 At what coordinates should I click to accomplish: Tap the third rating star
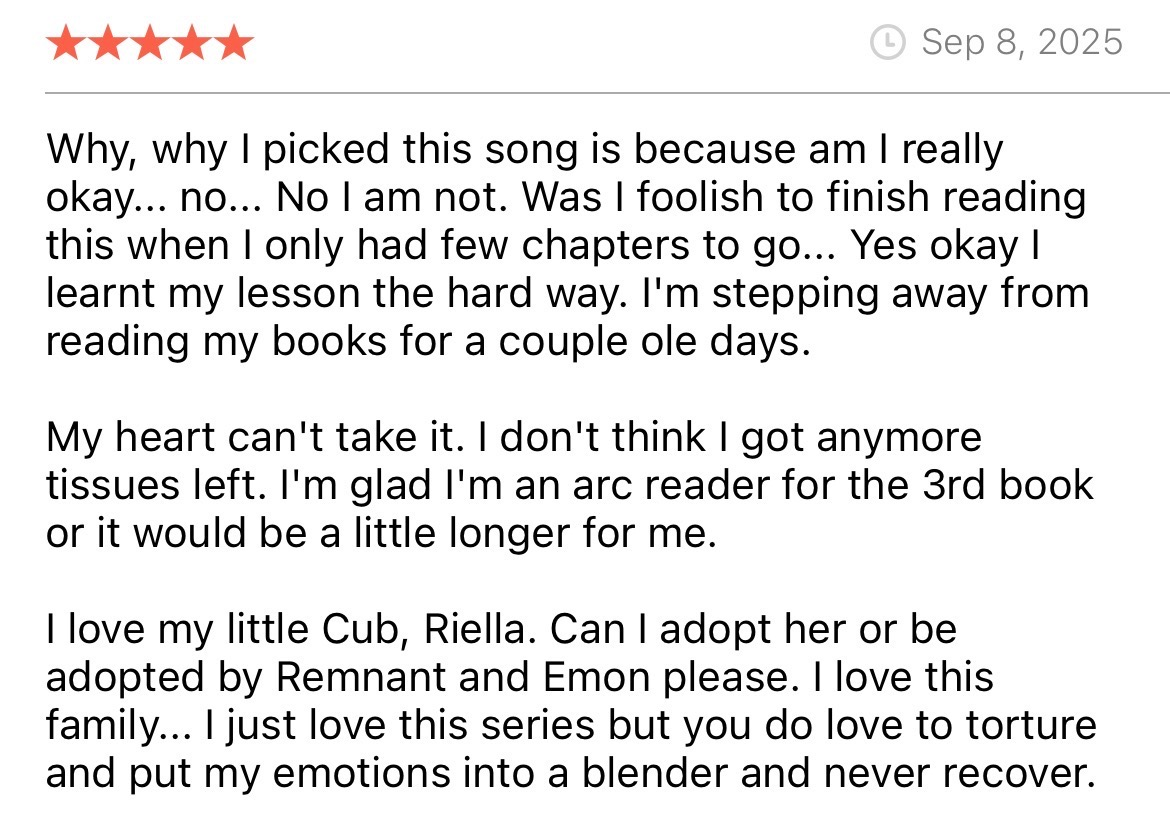pos(149,43)
